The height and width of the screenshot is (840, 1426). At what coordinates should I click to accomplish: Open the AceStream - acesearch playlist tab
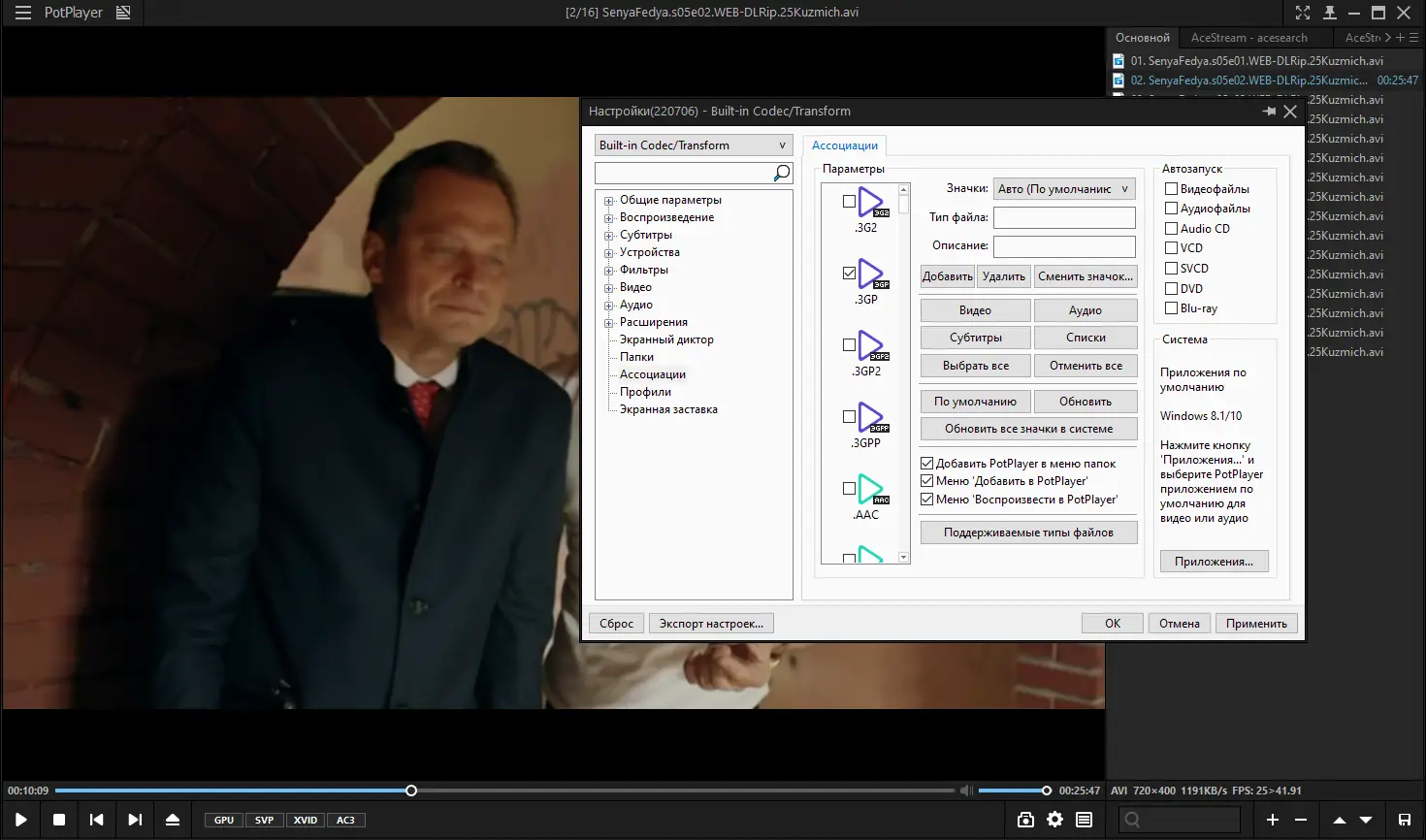click(1248, 38)
